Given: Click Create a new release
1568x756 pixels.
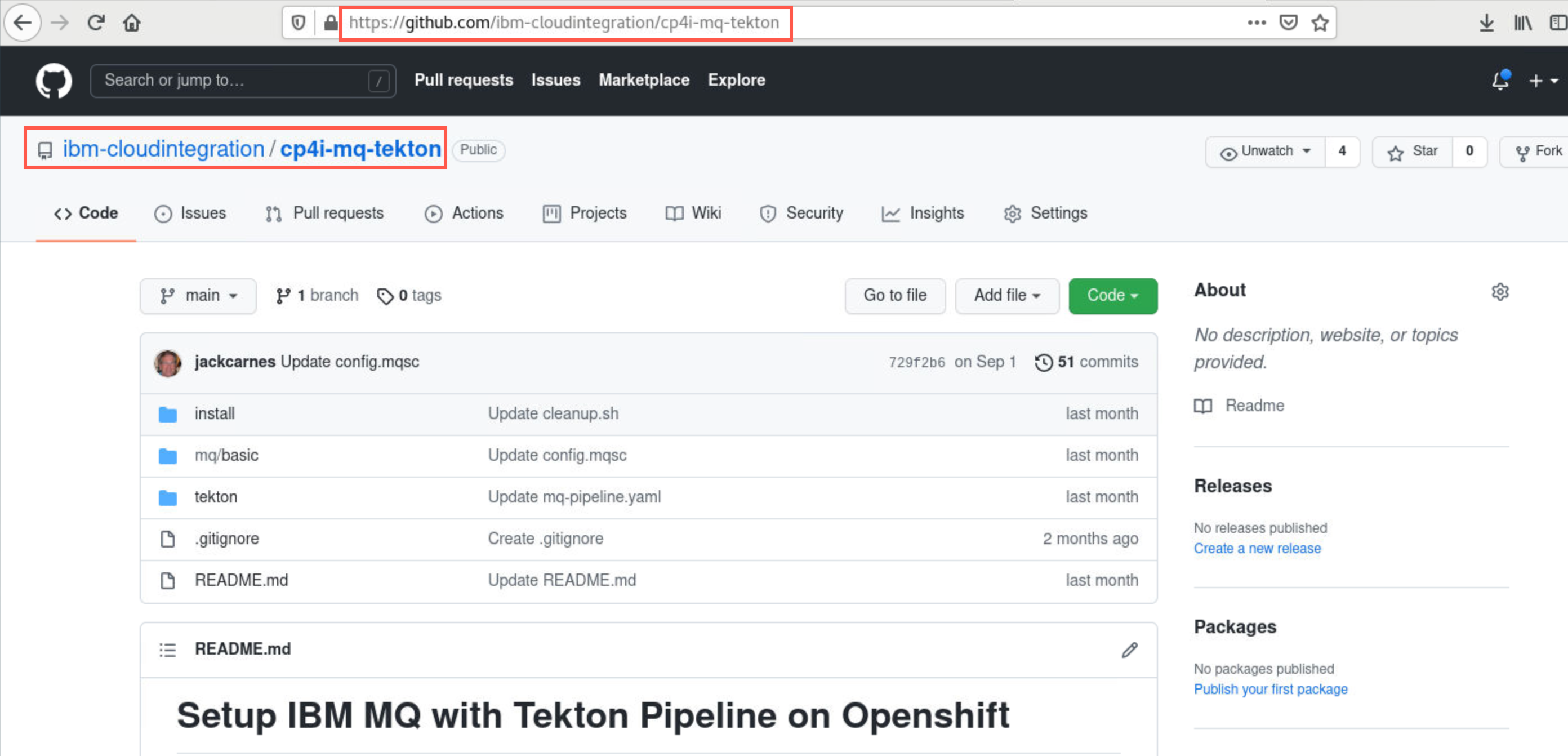Looking at the screenshot, I should coord(1258,549).
